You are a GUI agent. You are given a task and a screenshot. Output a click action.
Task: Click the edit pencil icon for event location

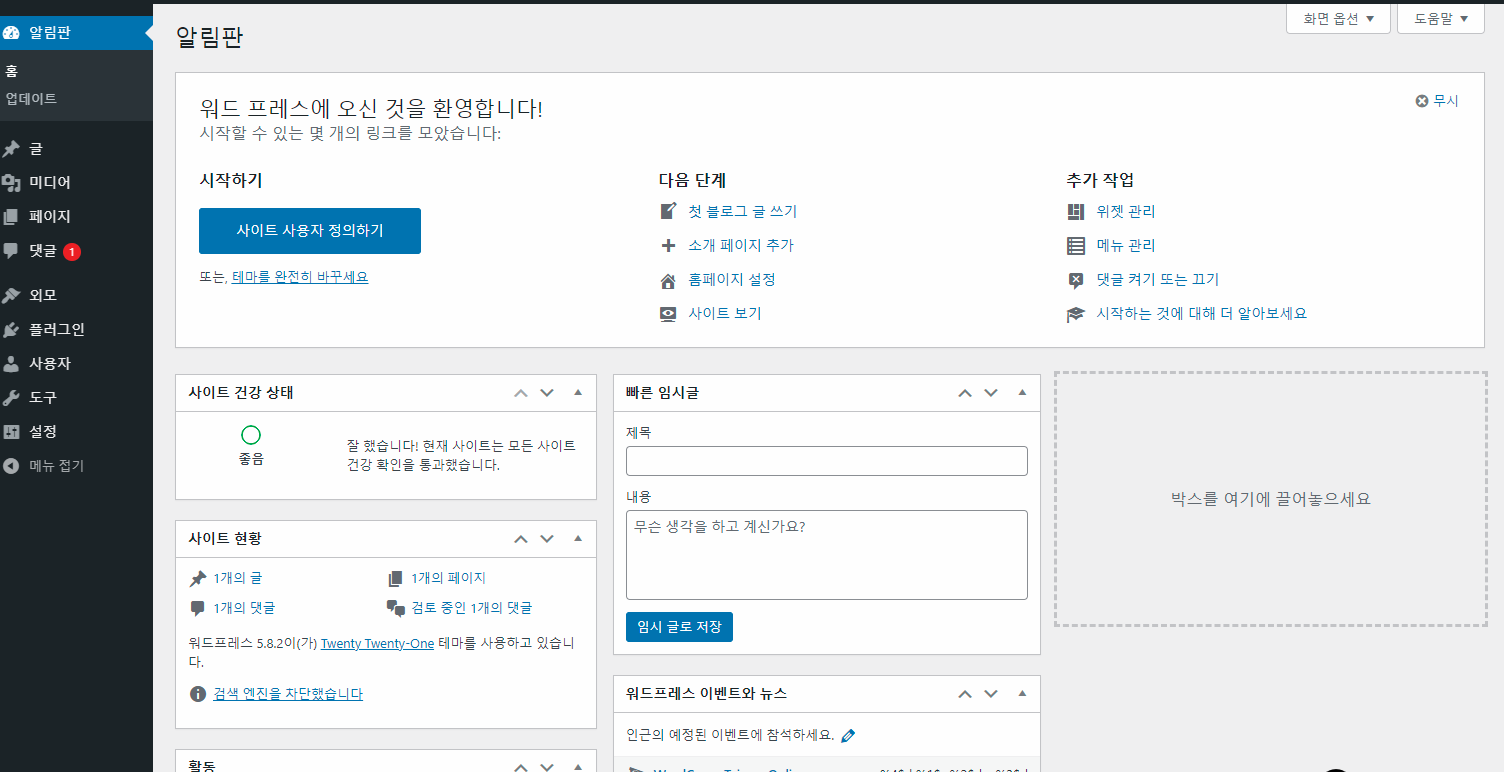click(x=848, y=736)
